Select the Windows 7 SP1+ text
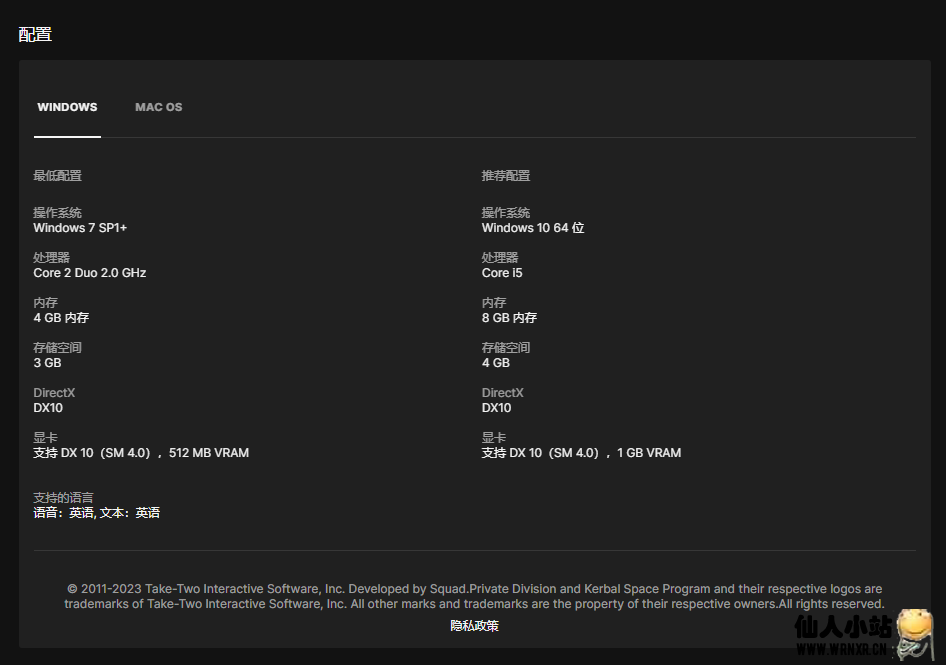Viewport: 946px width, 665px height. [80, 228]
